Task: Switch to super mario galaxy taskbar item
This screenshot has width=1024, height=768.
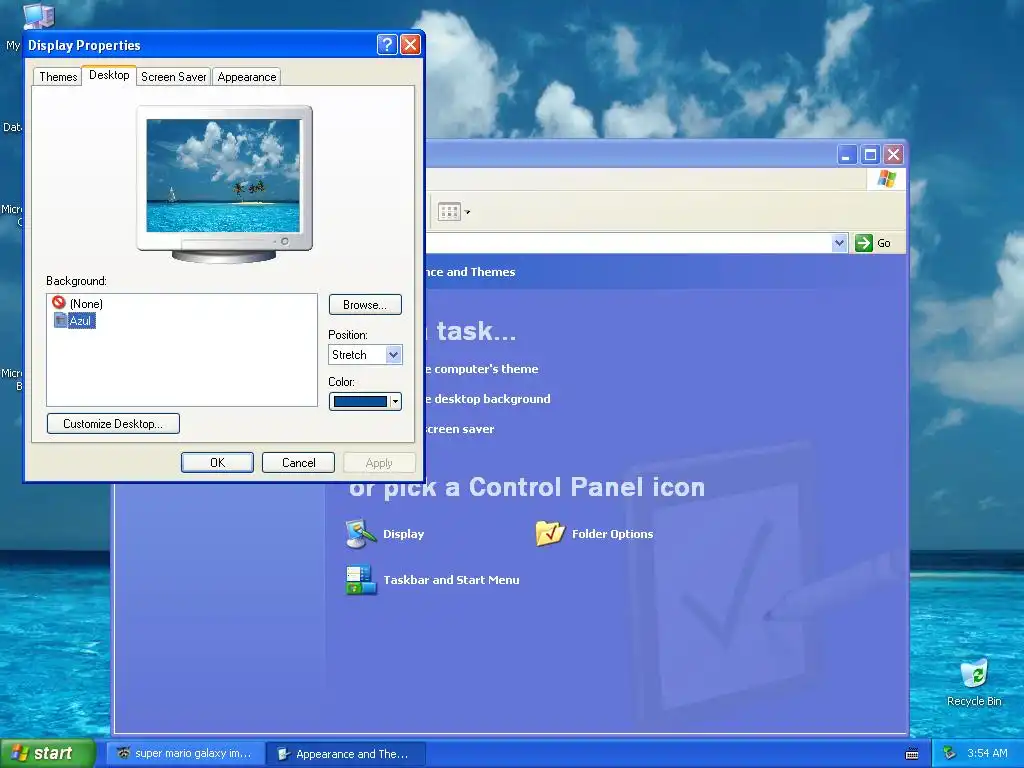Action: [185, 753]
